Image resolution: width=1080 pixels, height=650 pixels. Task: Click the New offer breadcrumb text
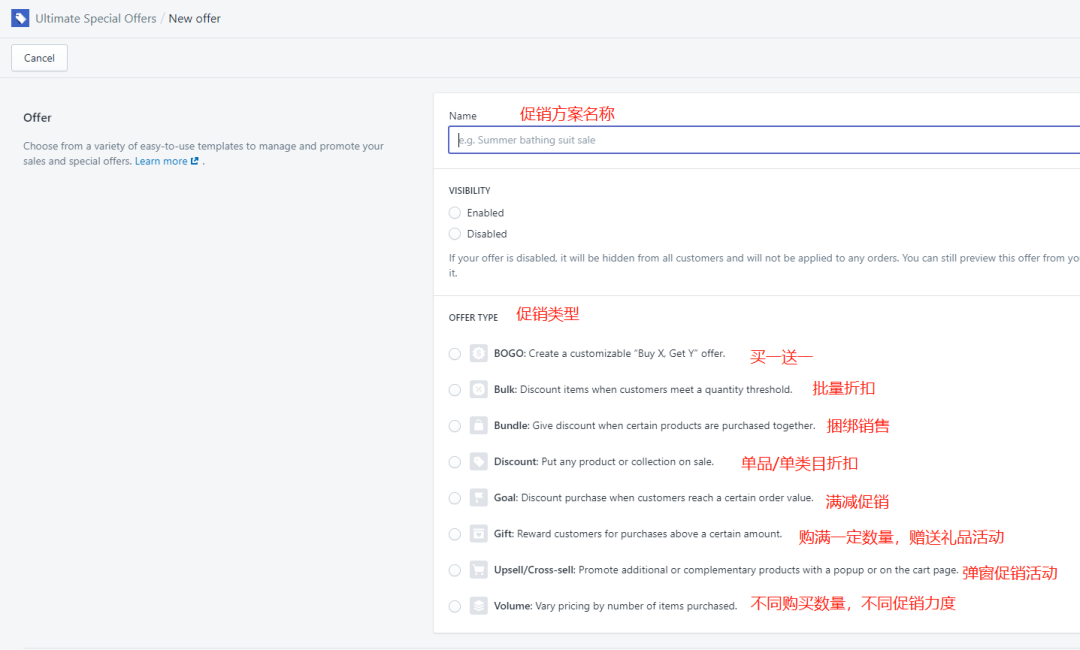tap(195, 19)
